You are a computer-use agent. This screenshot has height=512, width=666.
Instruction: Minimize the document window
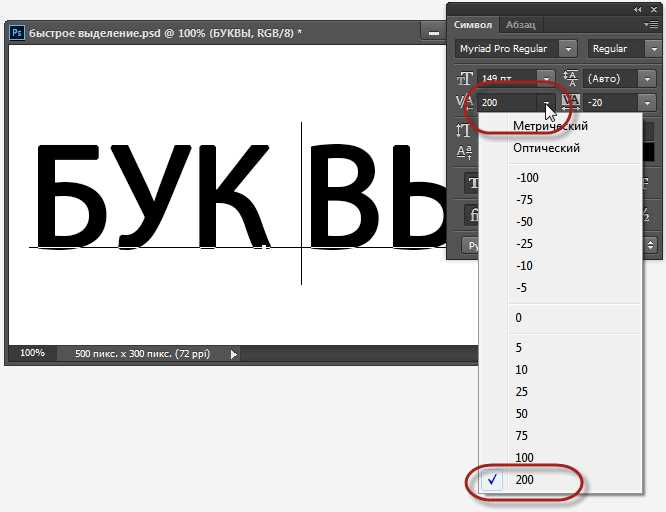(433, 33)
